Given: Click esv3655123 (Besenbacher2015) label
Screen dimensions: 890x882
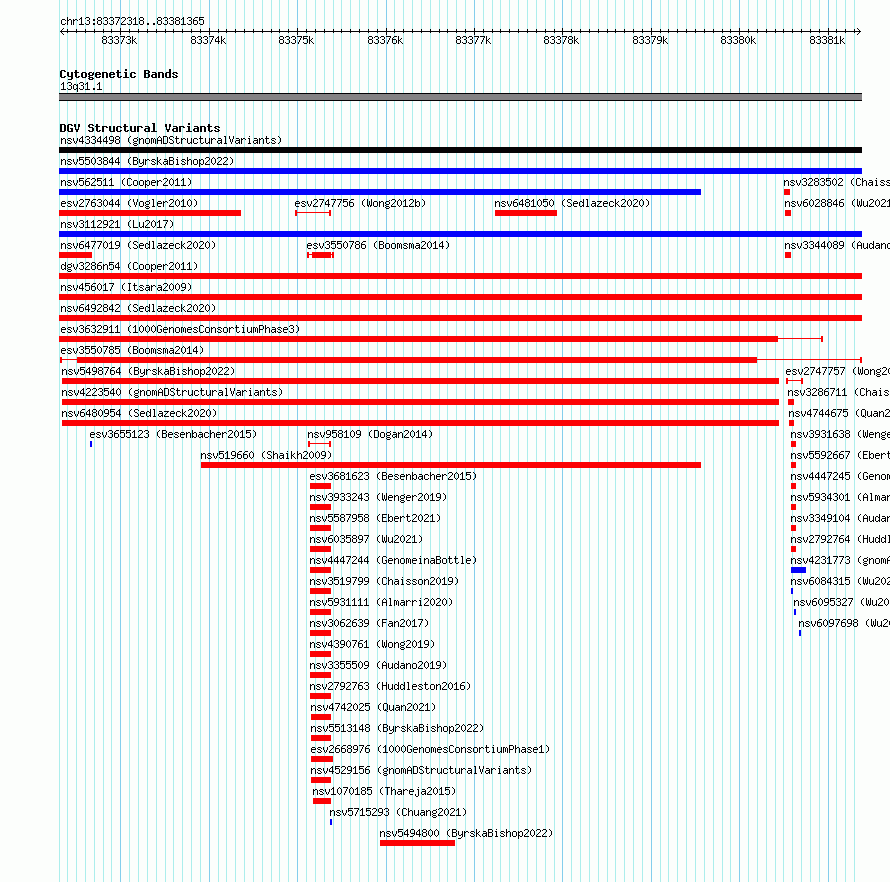Looking at the screenshot, I should tap(173, 434).
